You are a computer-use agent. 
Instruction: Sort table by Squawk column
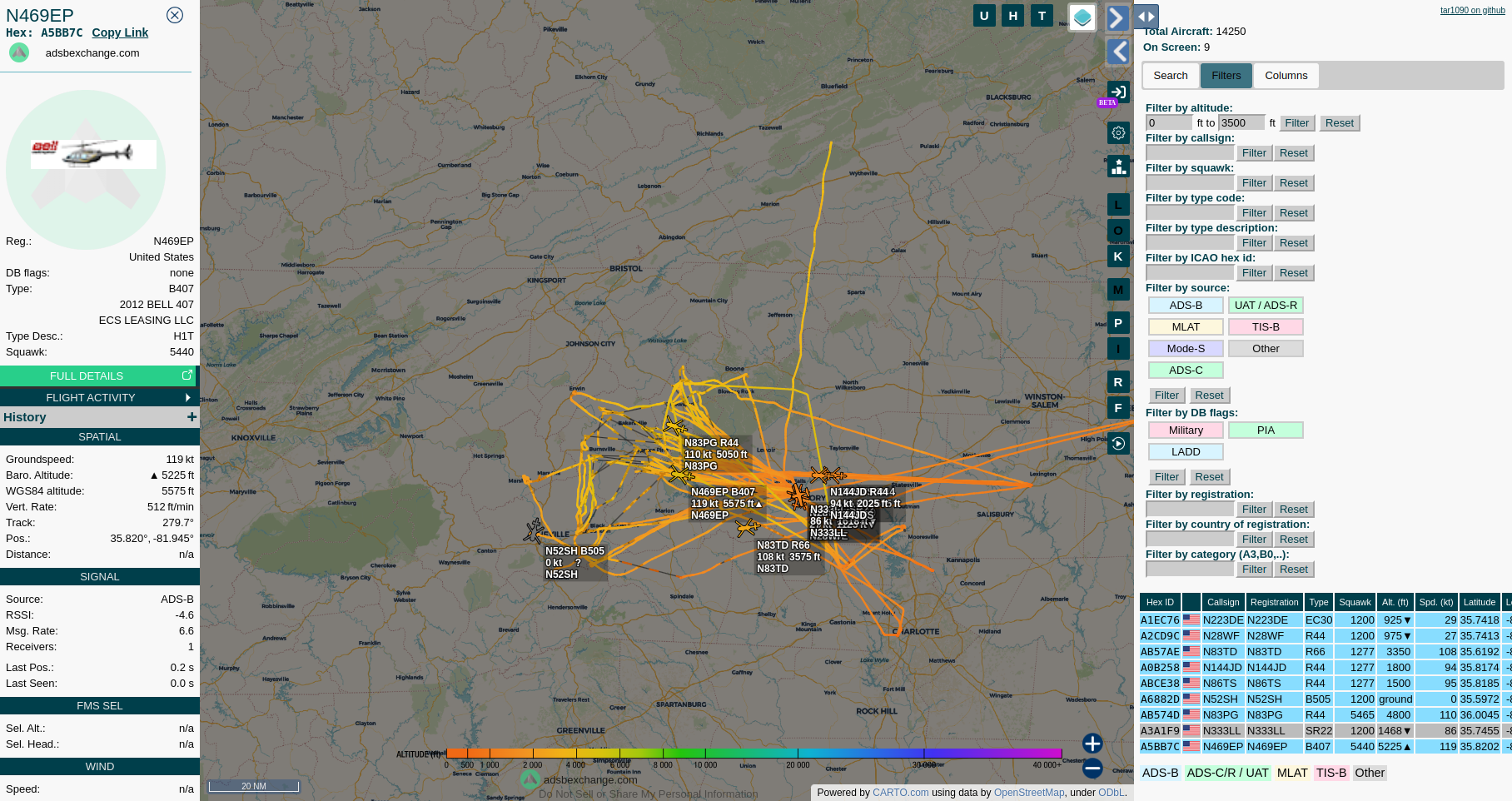1355,602
